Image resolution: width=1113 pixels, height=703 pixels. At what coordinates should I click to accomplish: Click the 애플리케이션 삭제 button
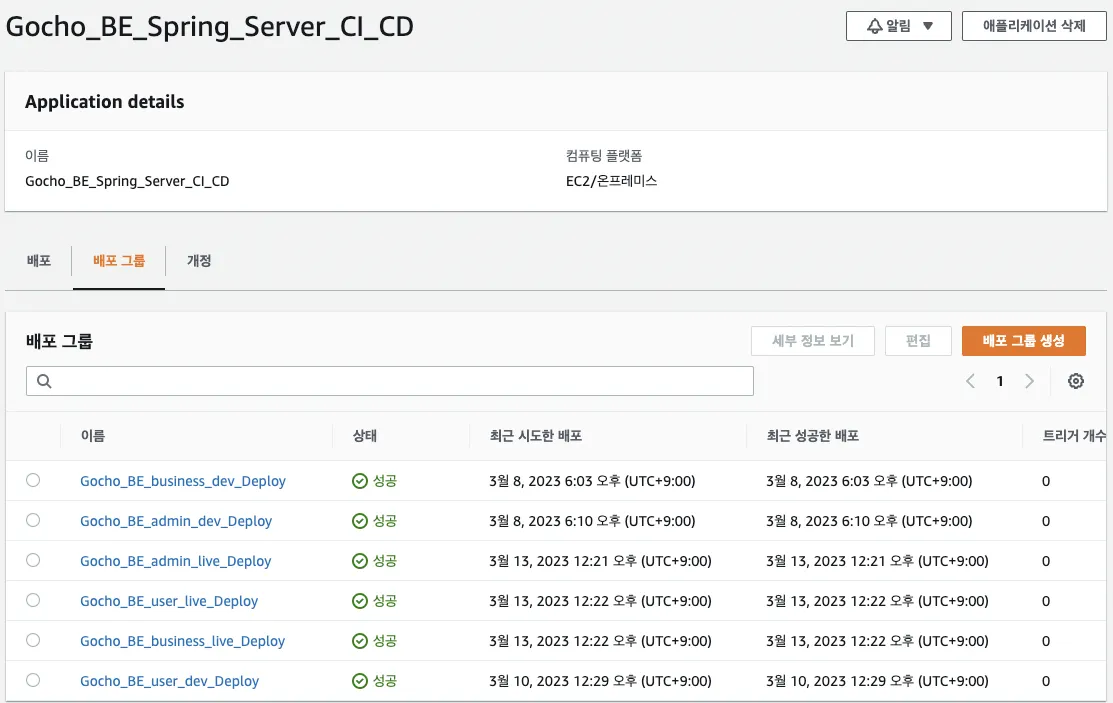tap(1034, 26)
